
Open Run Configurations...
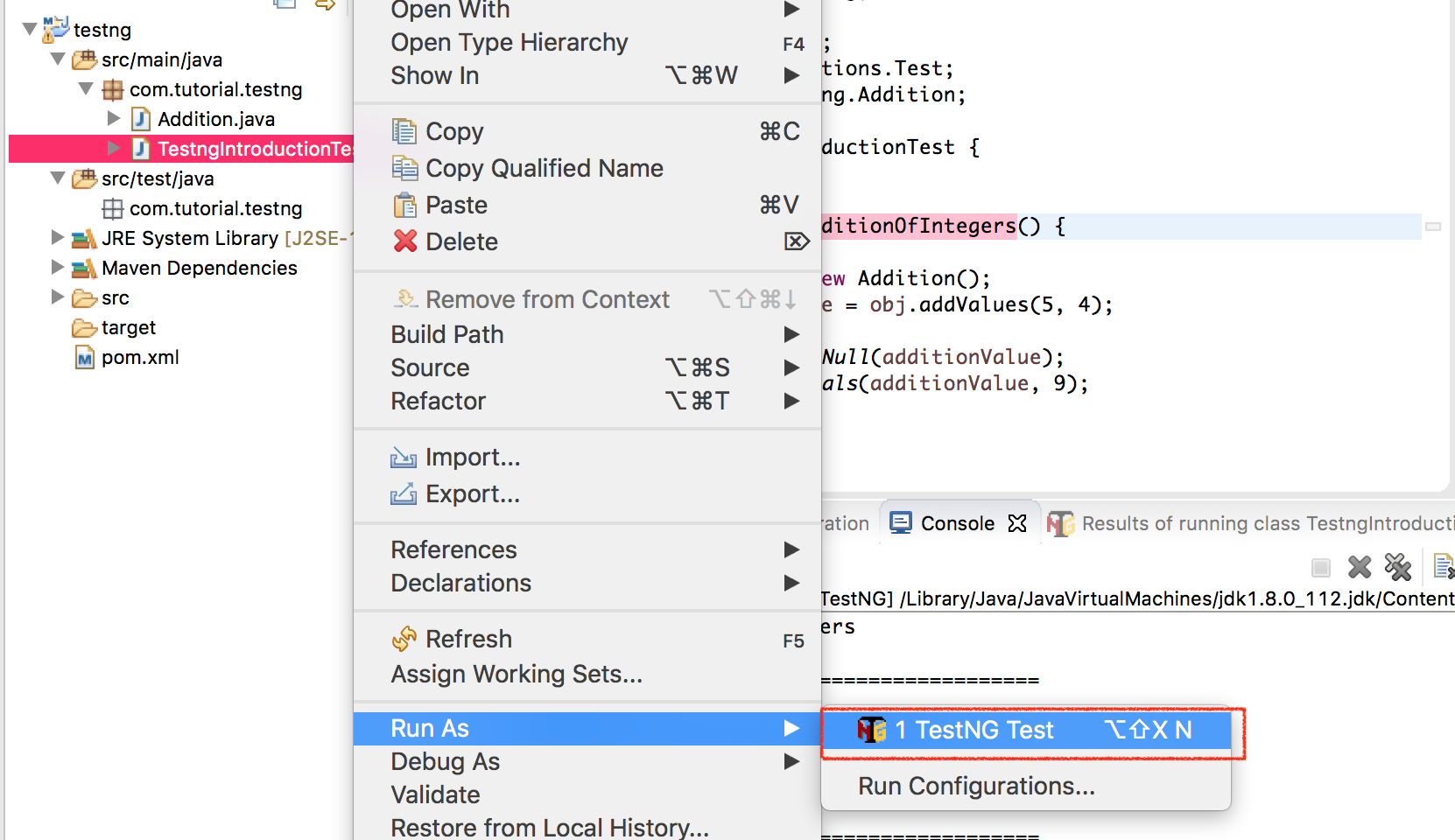tap(1026, 786)
